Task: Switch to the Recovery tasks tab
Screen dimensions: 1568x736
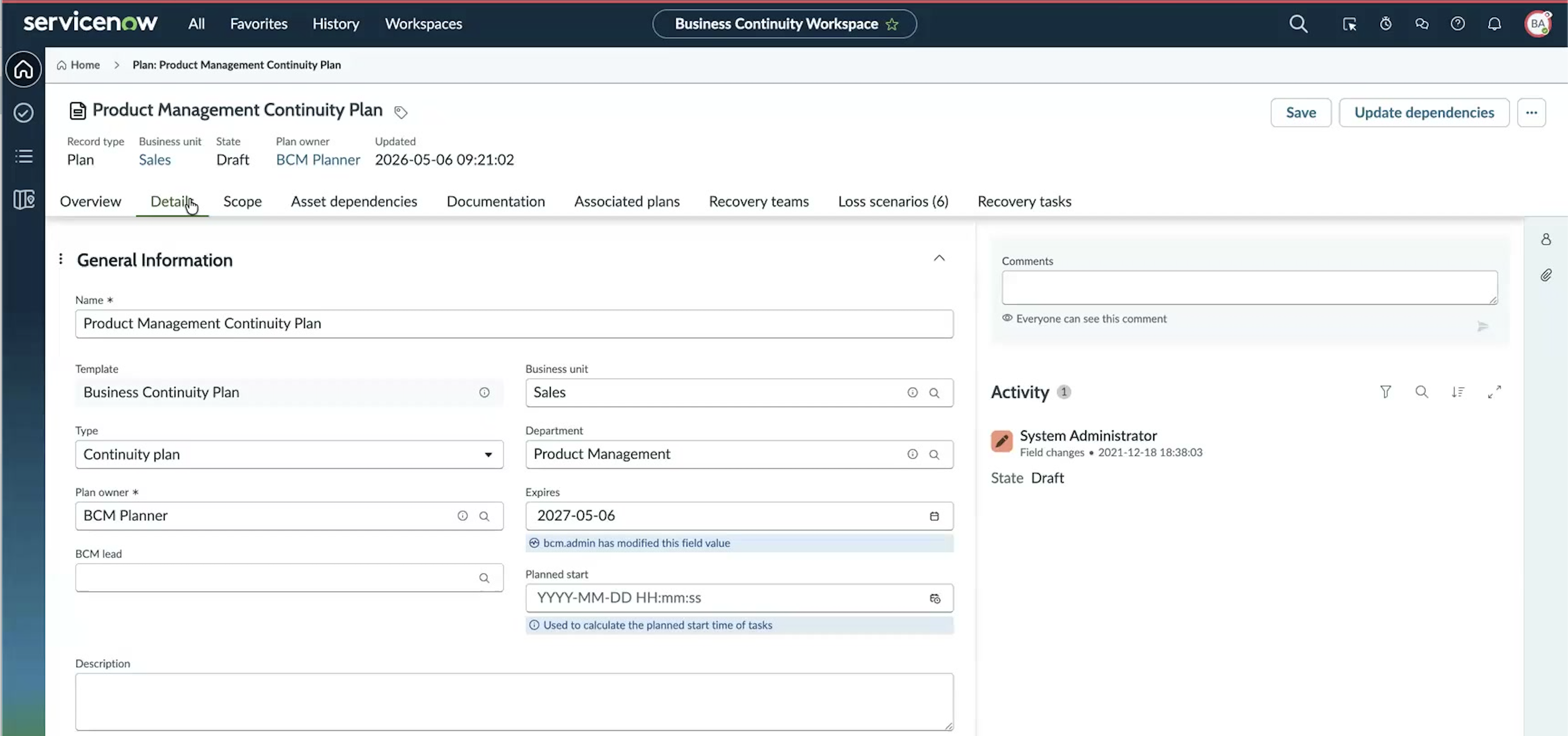Action: click(1025, 201)
